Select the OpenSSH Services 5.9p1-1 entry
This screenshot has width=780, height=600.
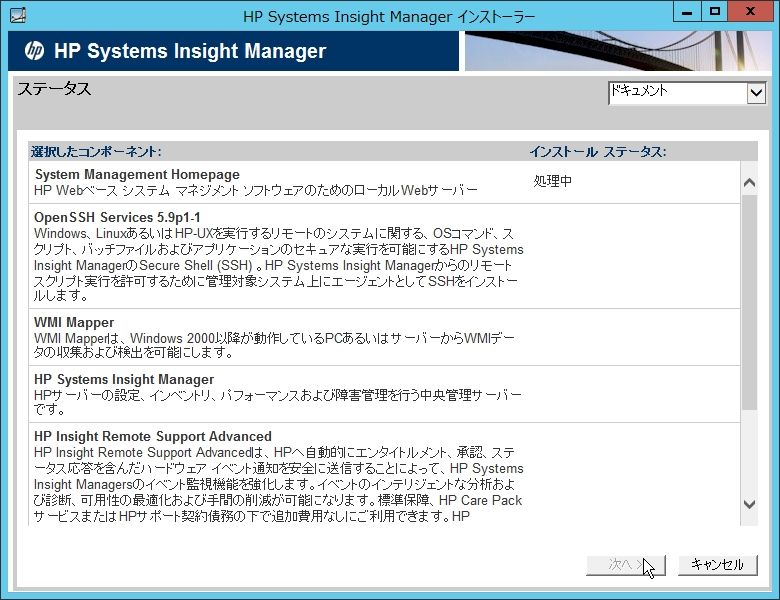pyautogui.click(x=384, y=256)
